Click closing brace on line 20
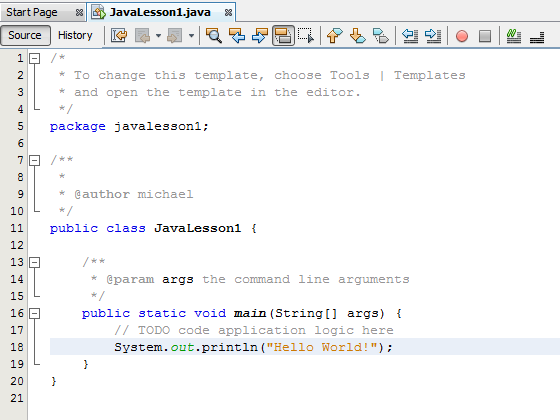Image resolution: width=560 pixels, height=420 pixels. click(x=54, y=381)
